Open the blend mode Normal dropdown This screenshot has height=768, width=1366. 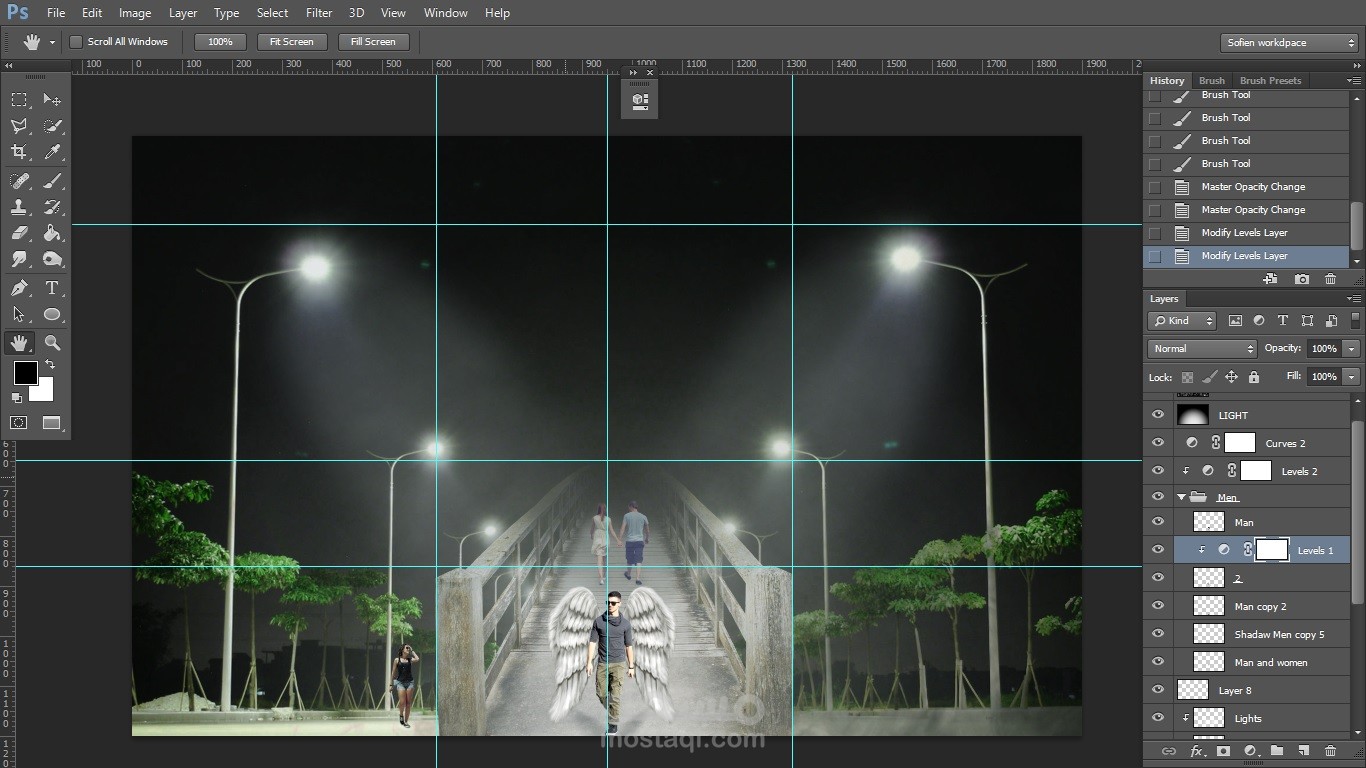click(1202, 349)
